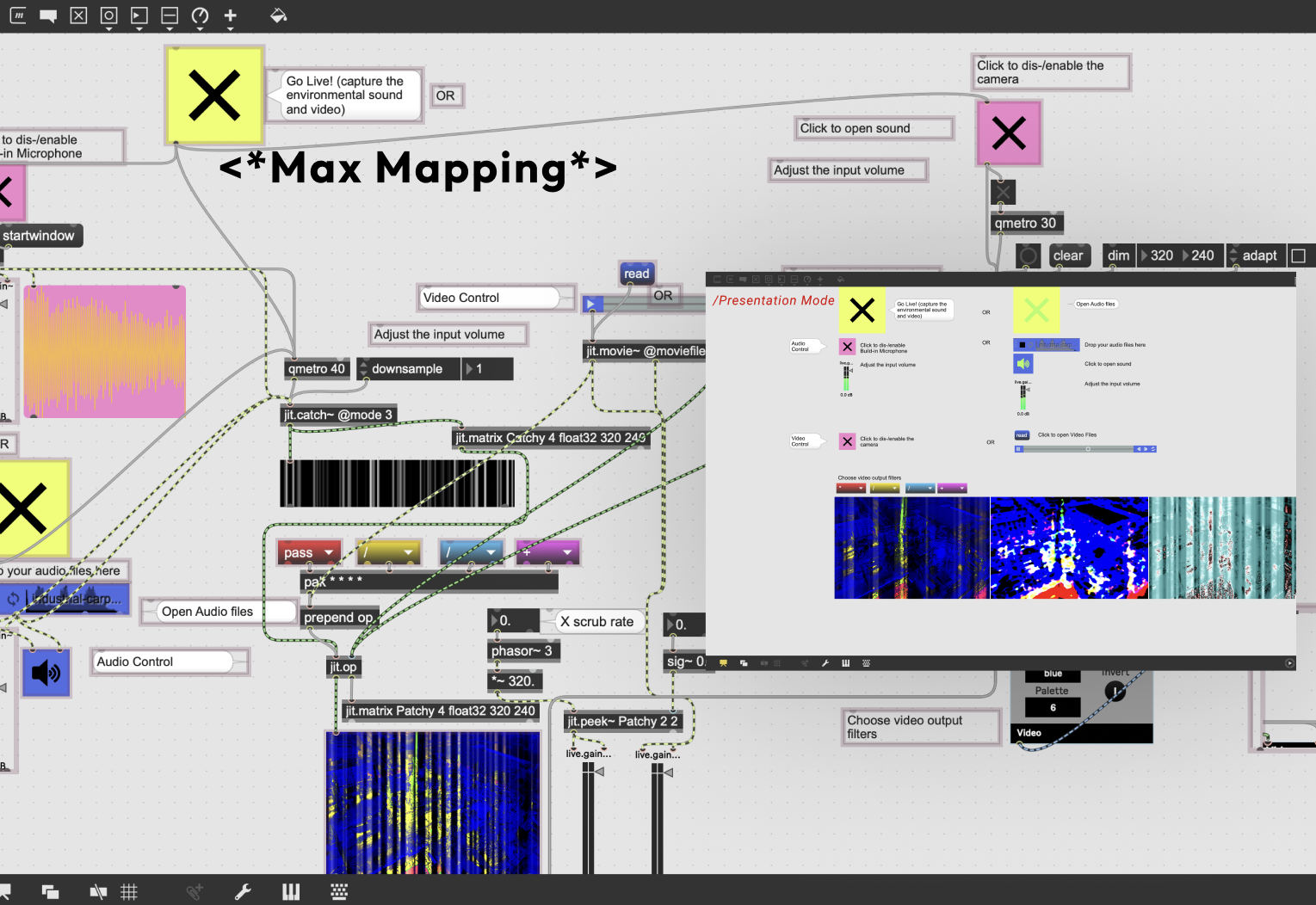Image resolution: width=1316 pixels, height=905 pixels.
Task: Click the overlapping windows icon in bottom toolbar
Action: click(x=51, y=892)
